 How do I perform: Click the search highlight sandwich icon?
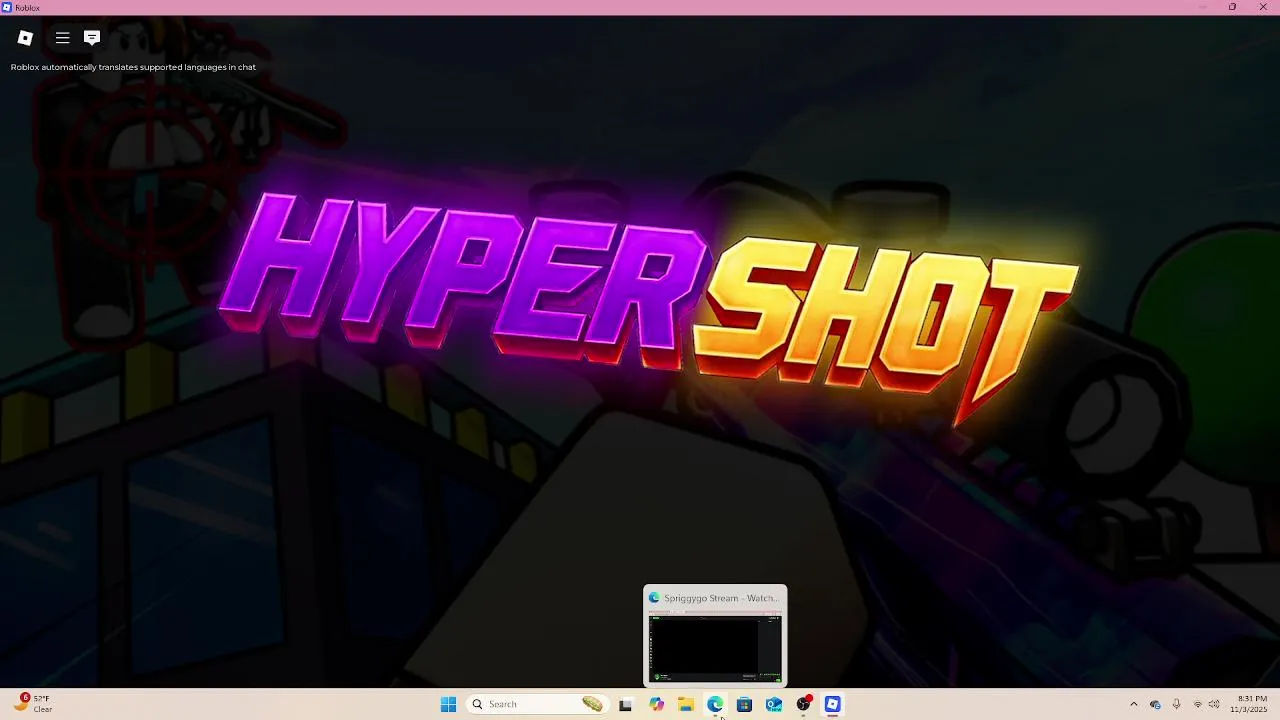click(592, 704)
